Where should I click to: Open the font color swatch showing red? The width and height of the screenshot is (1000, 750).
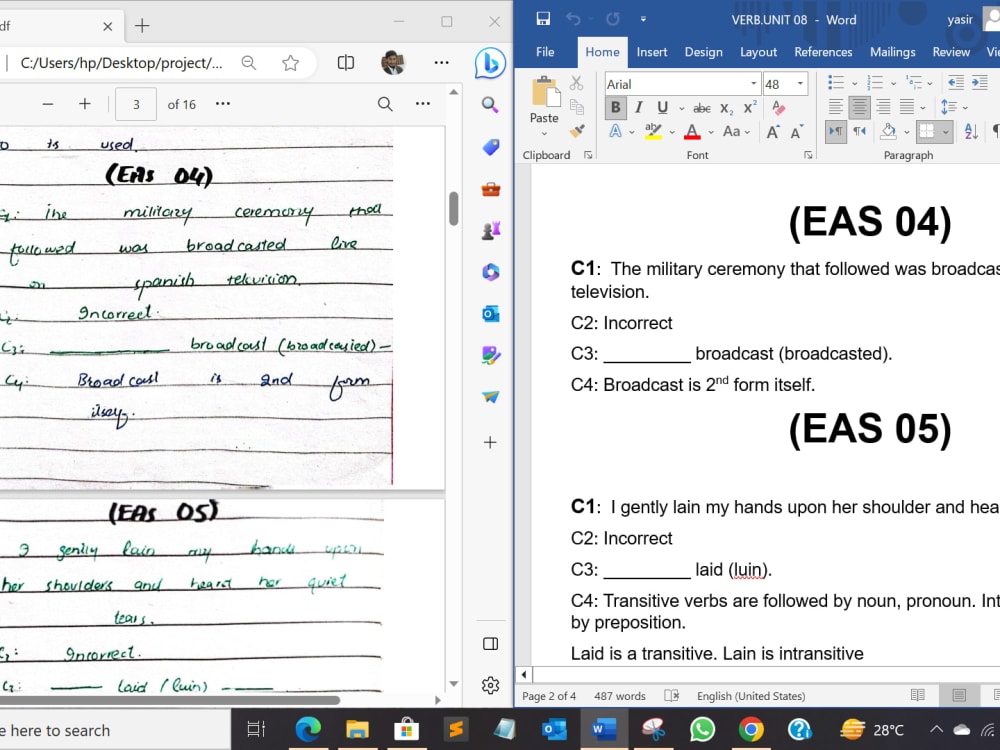click(692, 132)
